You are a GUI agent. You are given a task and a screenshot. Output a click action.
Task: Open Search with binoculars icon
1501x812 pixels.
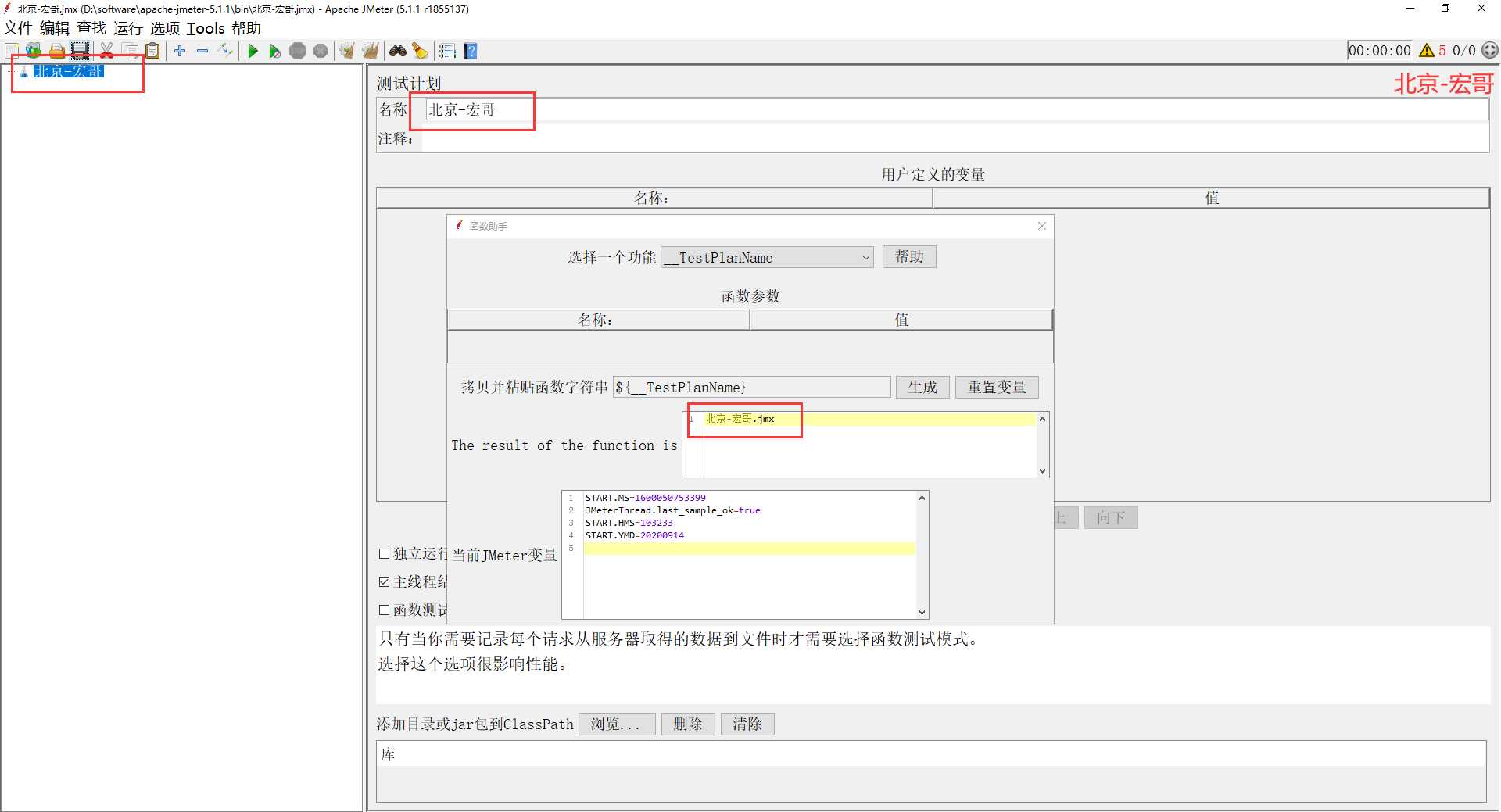[x=398, y=51]
